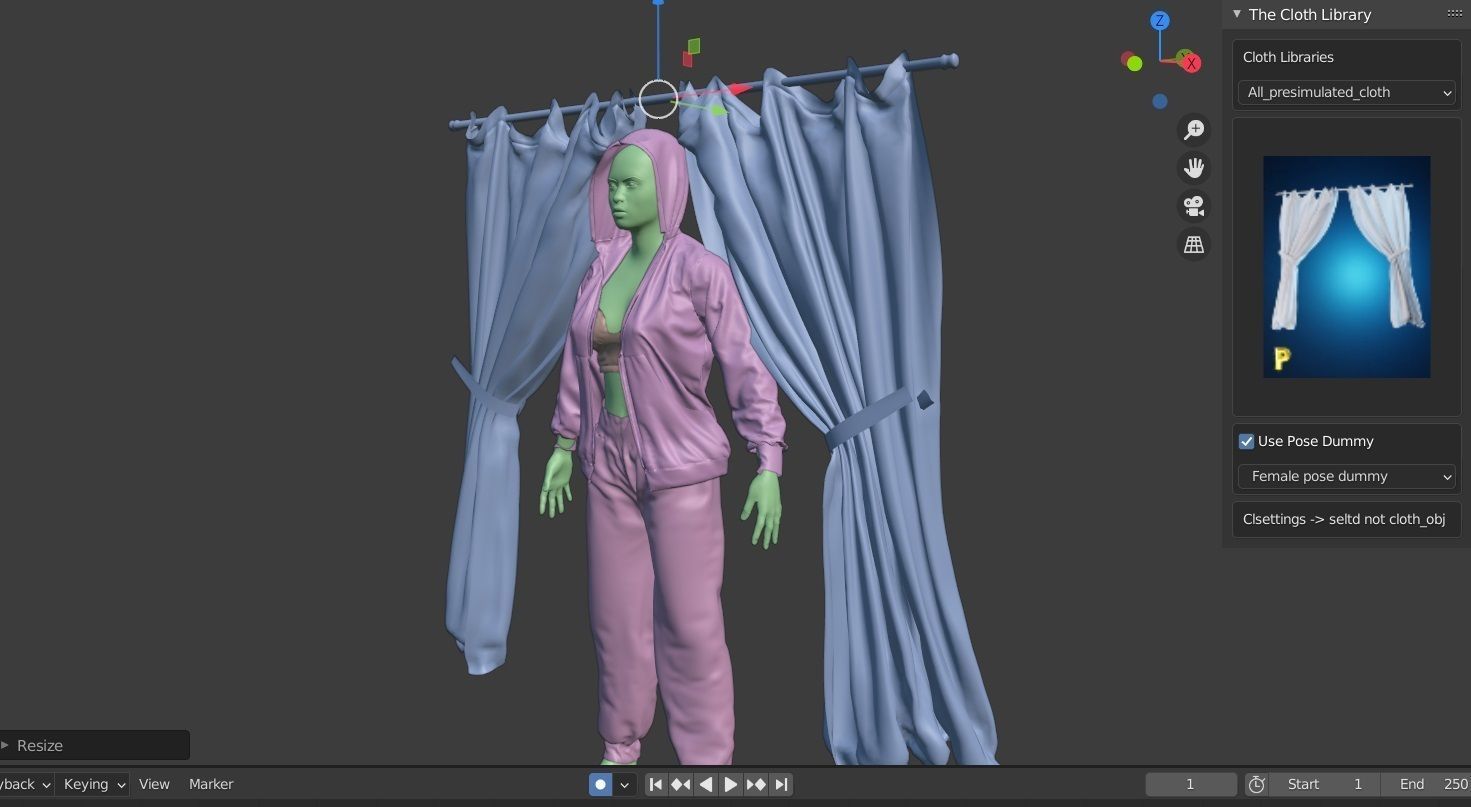
Task: Click the current frame number field
Action: (x=1190, y=784)
